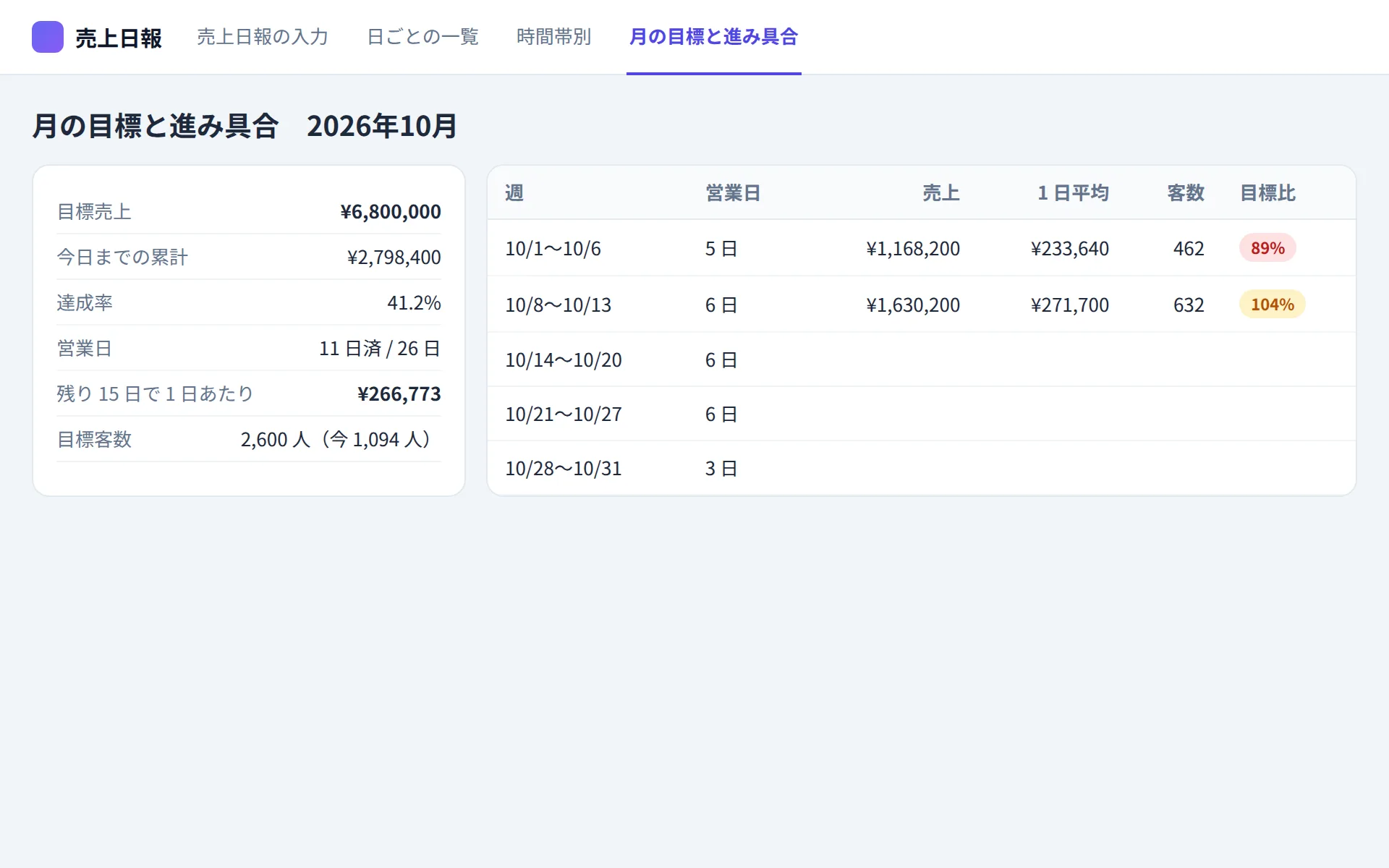Viewport: 1389px width, 868px height.
Task: Click the 632 customer count cell
Action: point(1189,305)
